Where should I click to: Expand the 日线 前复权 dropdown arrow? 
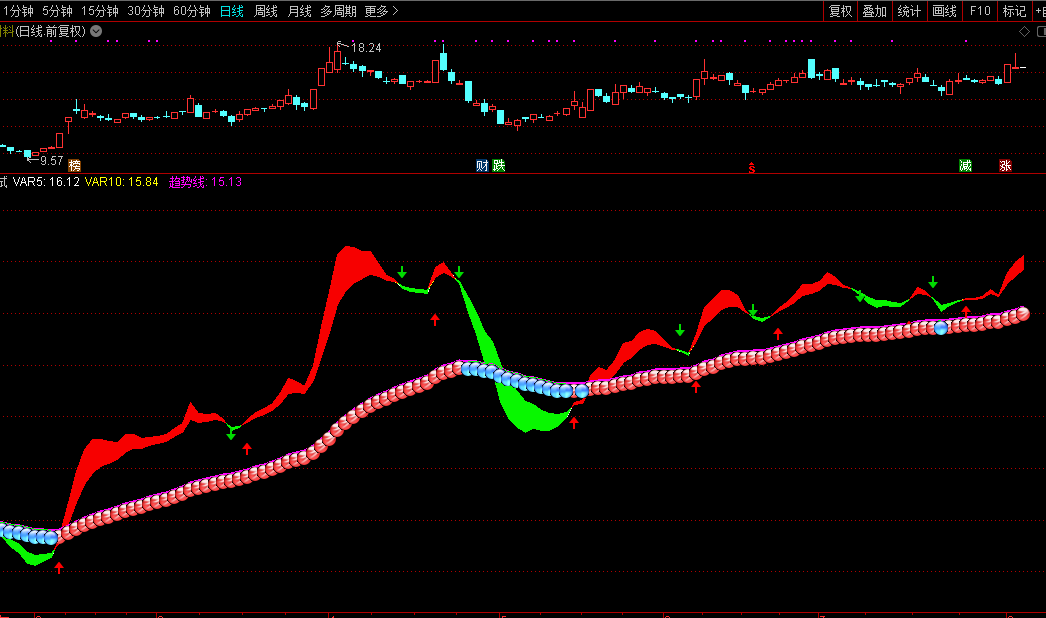(96, 31)
